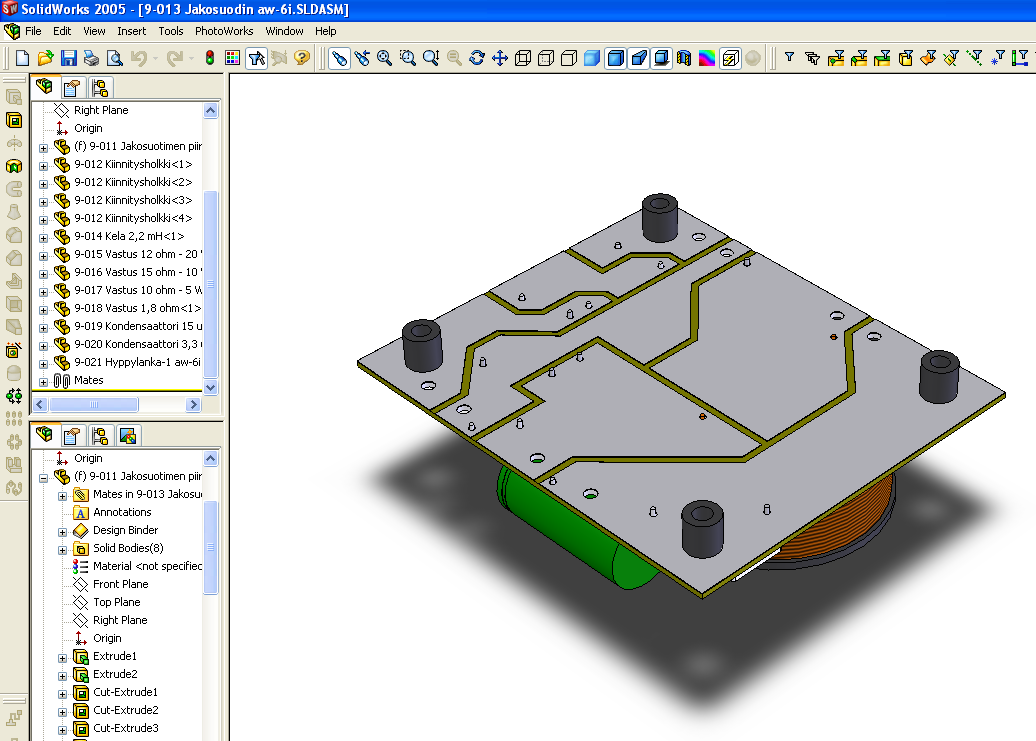
Task: Expand the Solid Bodies(8) folder
Action: (x=62, y=549)
